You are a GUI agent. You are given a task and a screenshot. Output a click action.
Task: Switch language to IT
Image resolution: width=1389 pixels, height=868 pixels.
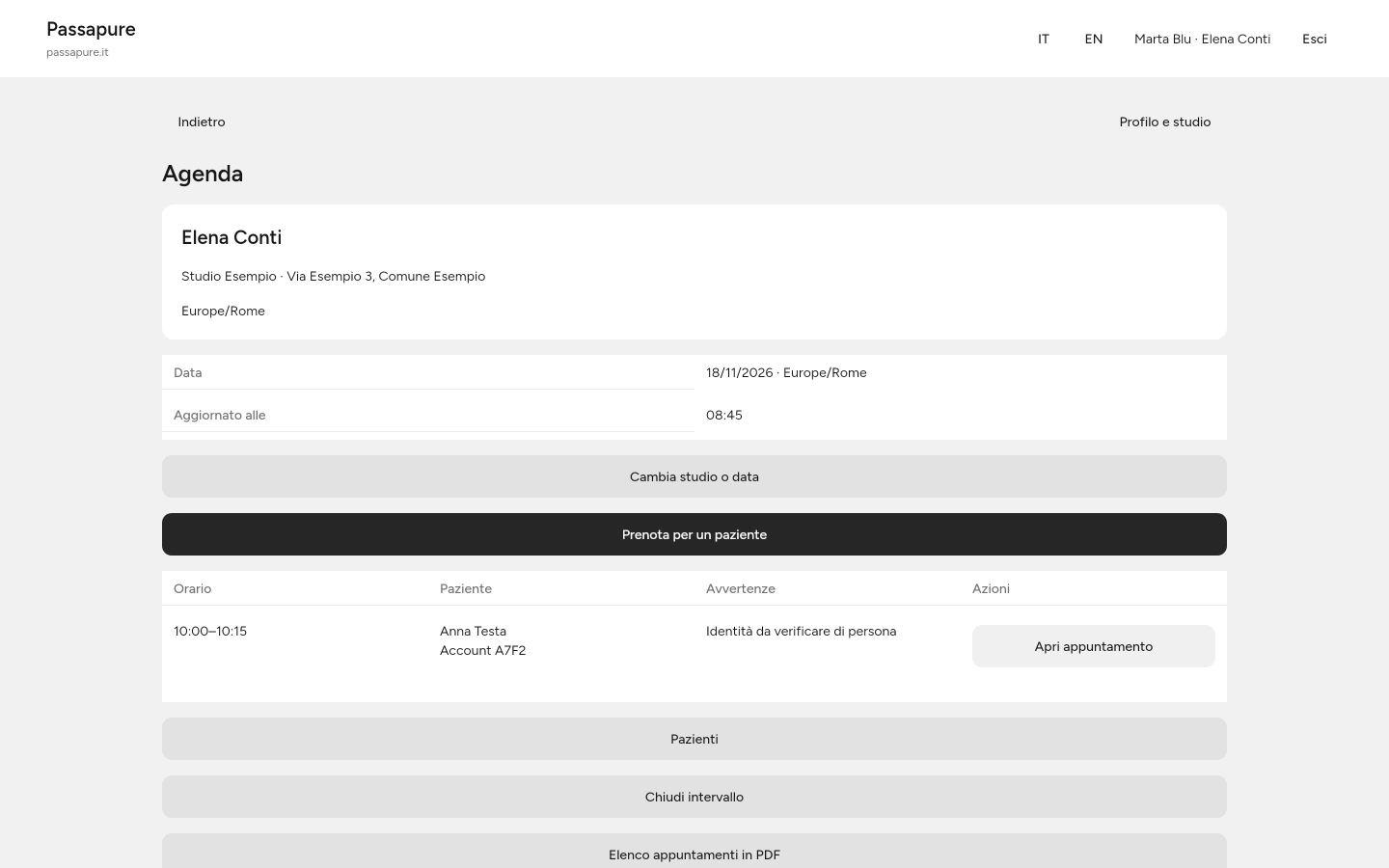click(1044, 39)
